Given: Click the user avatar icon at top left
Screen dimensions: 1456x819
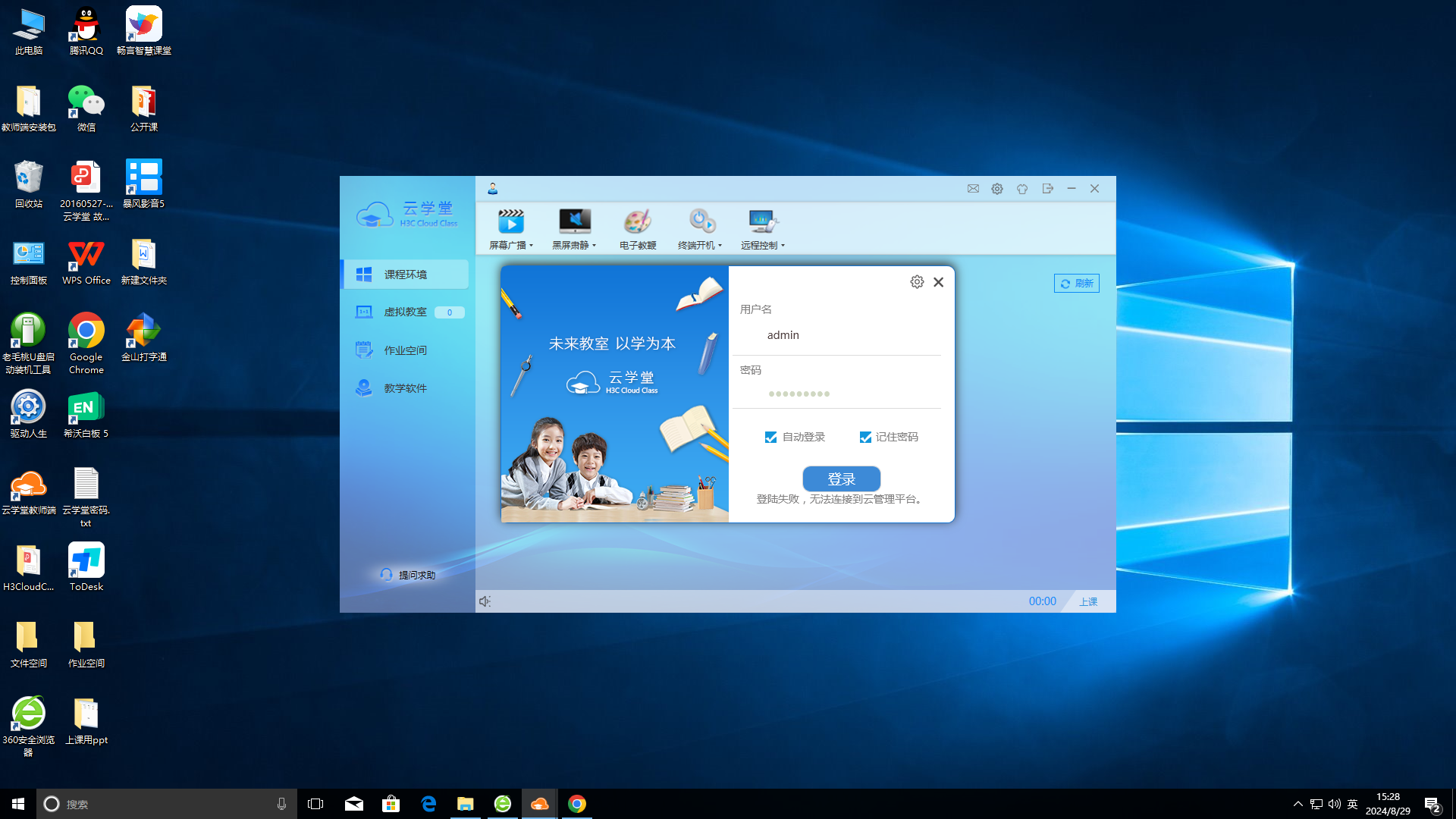Looking at the screenshot, I should [x=492, y=189].
